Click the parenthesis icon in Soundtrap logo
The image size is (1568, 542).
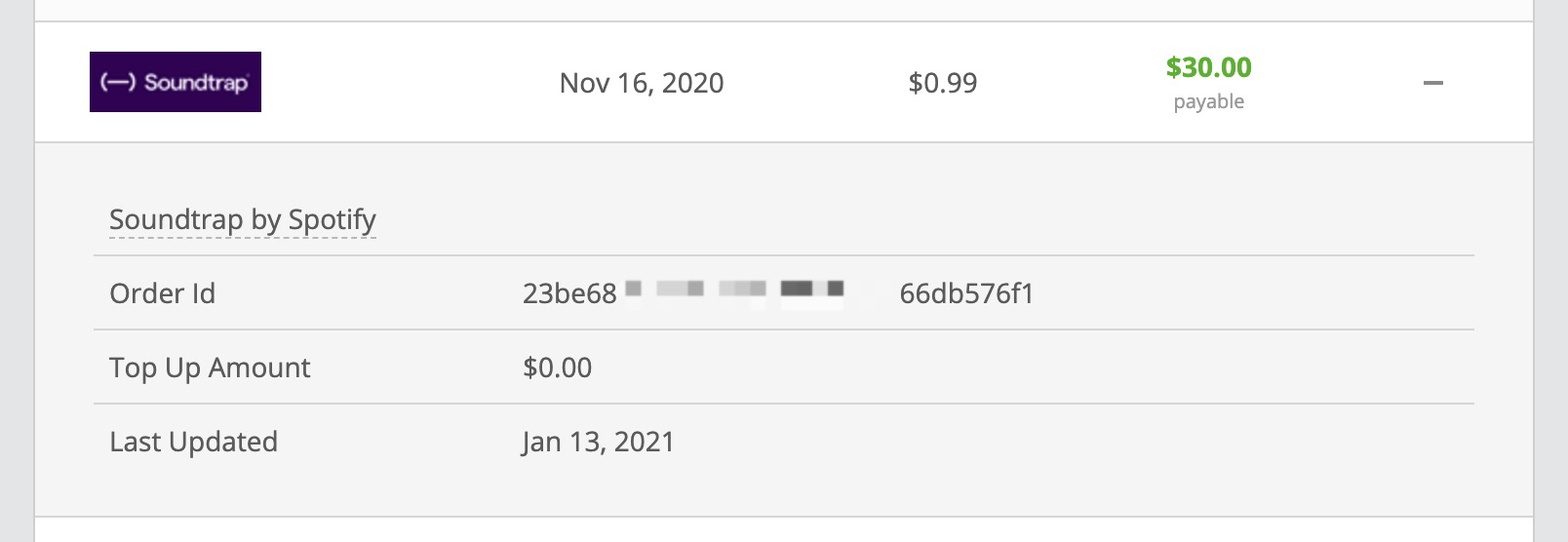coord(119,82)
